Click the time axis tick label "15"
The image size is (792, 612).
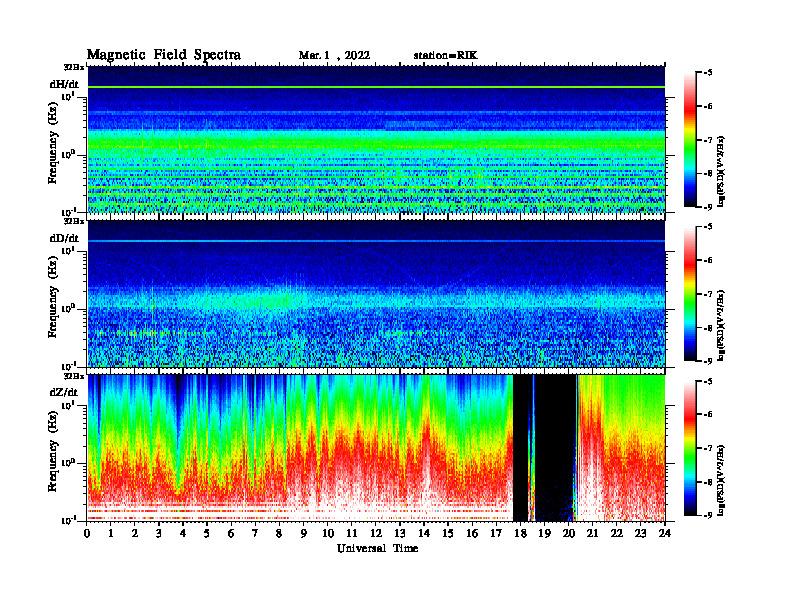tap(448, 533)
